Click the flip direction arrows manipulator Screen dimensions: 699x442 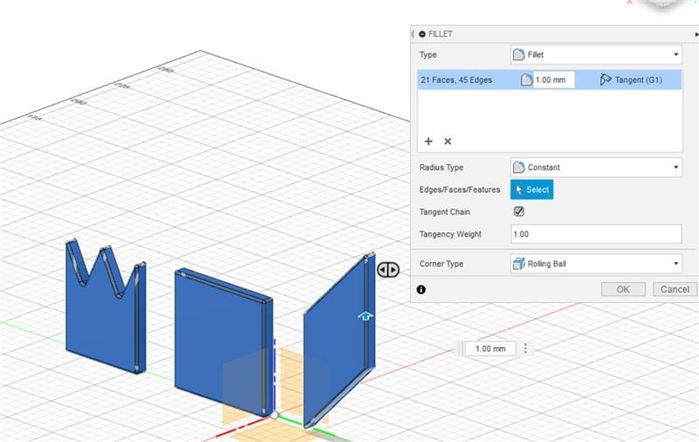pyautogui.click(x=388, y=269)
